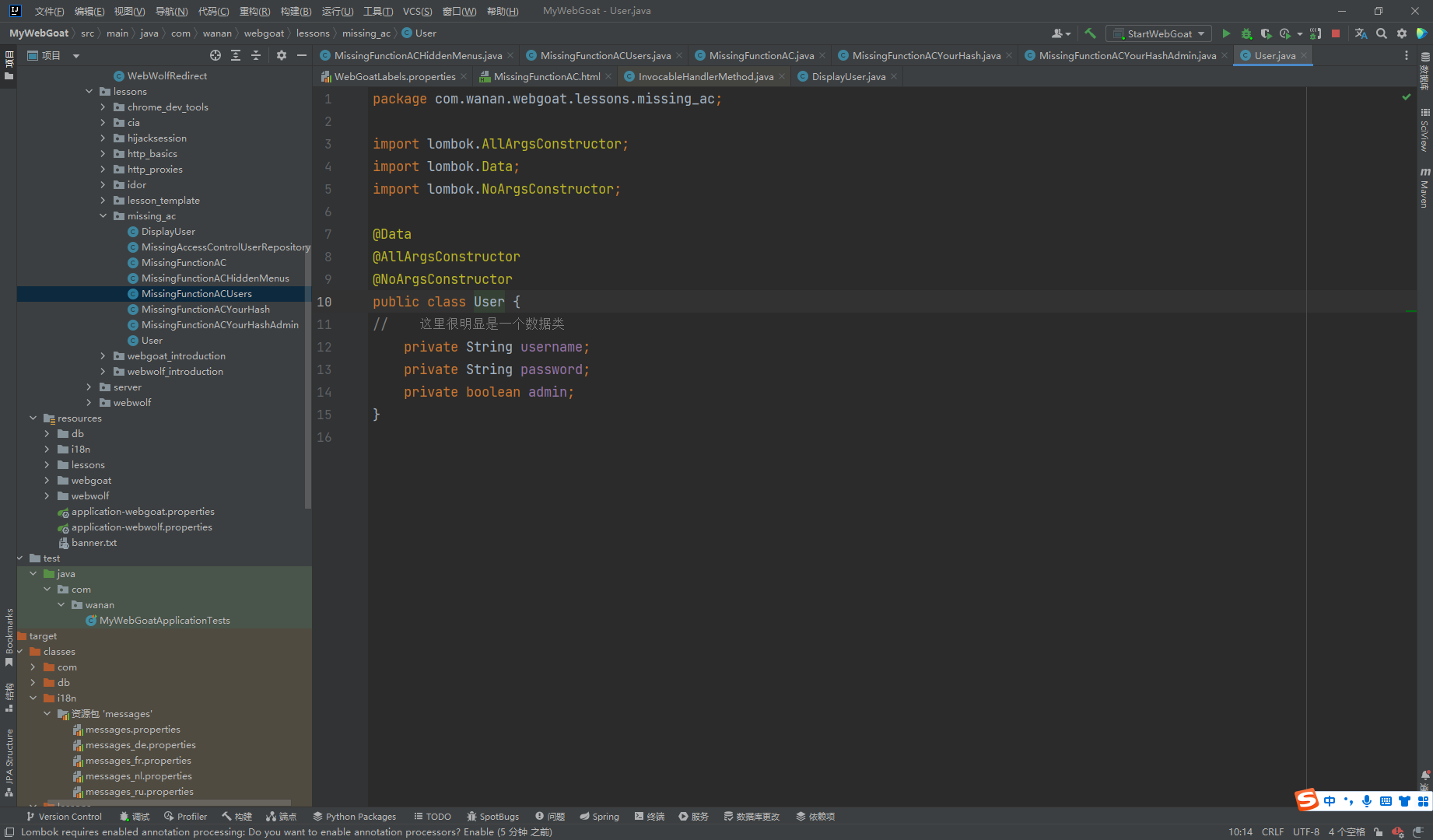
Task: Open project panel options gear
Action: coord(282,55)
